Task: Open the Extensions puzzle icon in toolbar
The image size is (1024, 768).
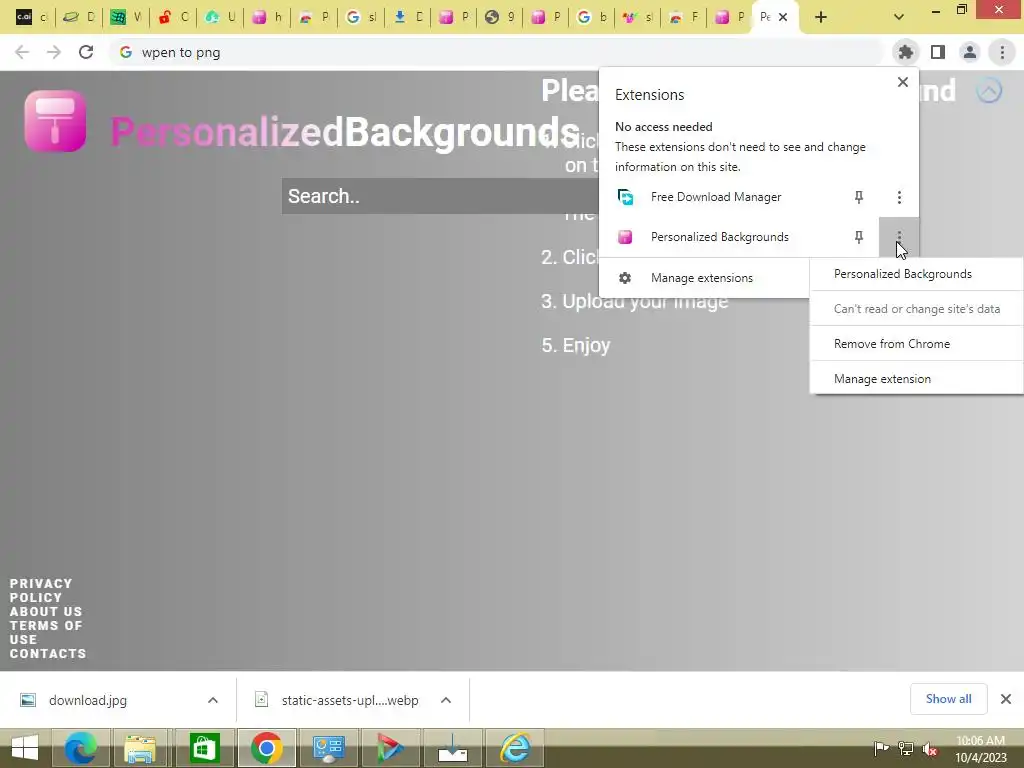Action: tap(905, 52)
